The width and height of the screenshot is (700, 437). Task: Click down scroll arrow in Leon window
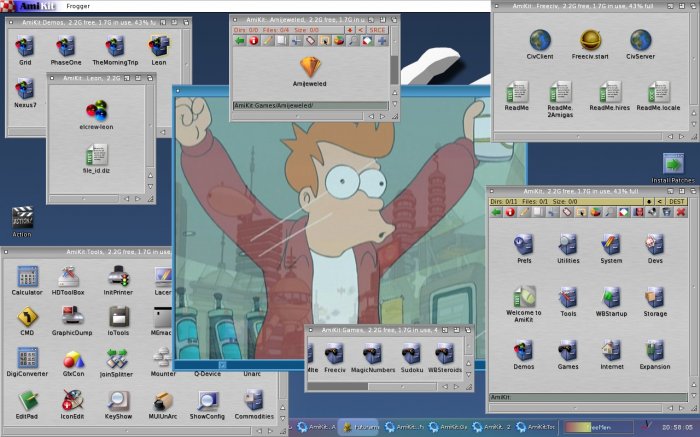150,187
